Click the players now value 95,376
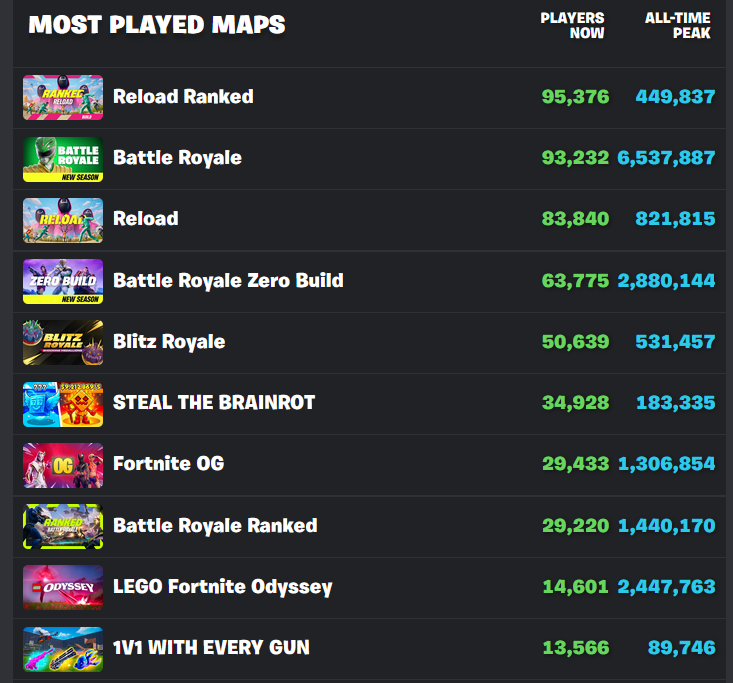733x683 pixels. tap(575, 97)
